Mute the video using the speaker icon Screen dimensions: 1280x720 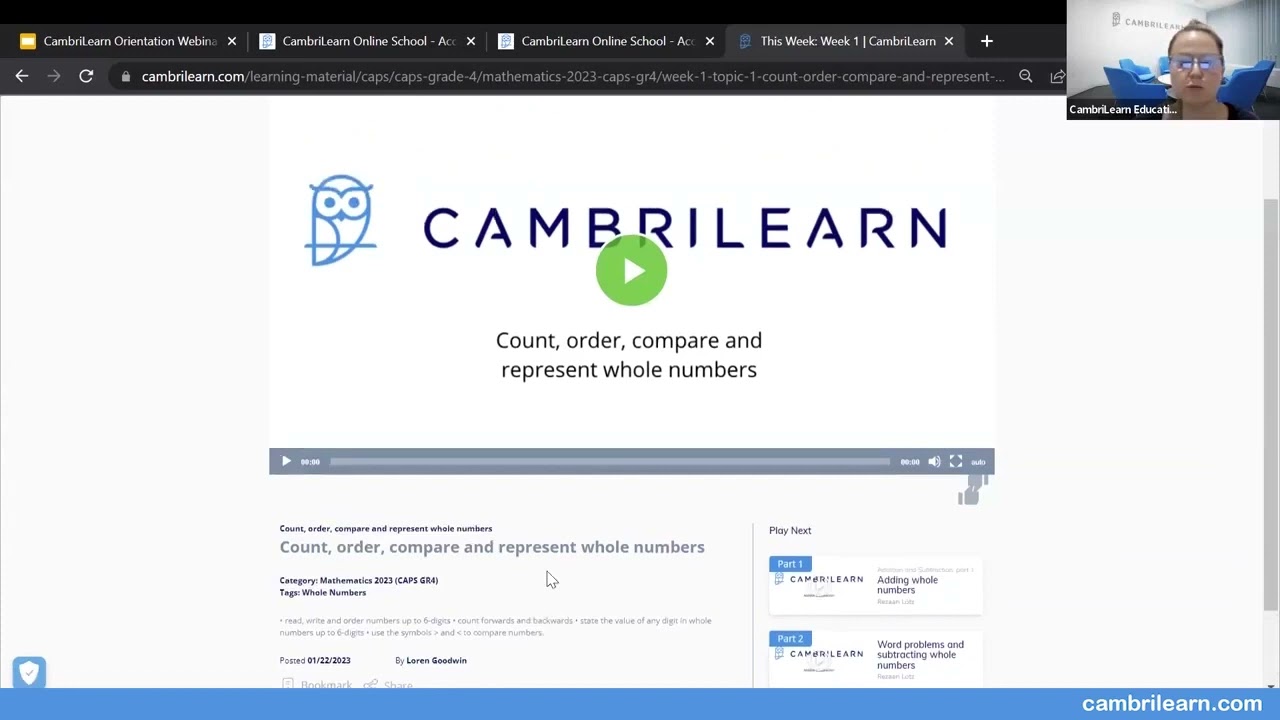[934, 461]
